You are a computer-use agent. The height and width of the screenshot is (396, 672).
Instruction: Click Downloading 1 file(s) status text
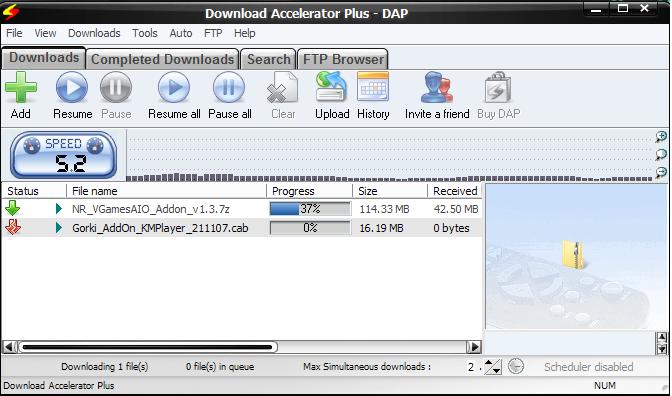pyautogui.click(x=105, y=367)
